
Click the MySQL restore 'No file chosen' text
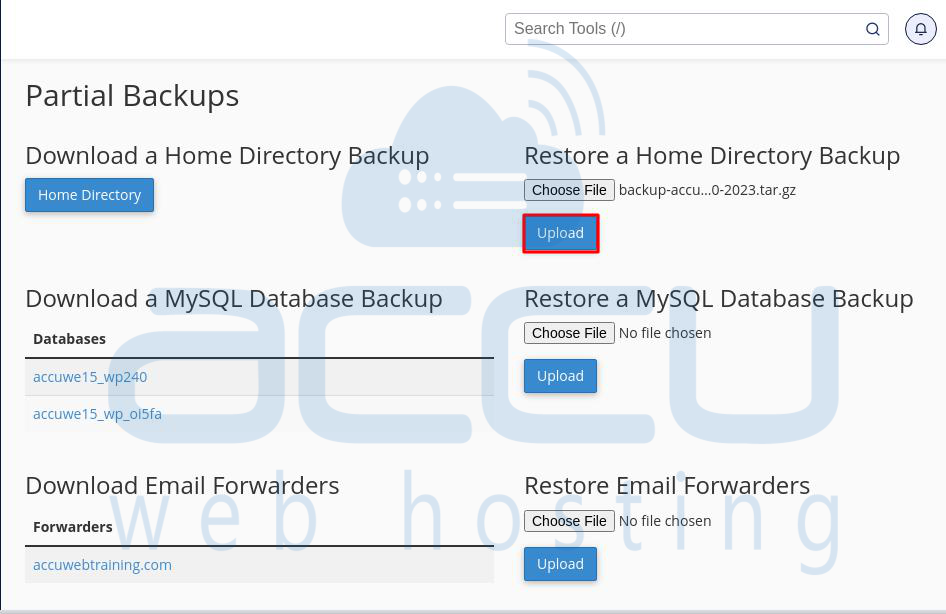point(665,333)
